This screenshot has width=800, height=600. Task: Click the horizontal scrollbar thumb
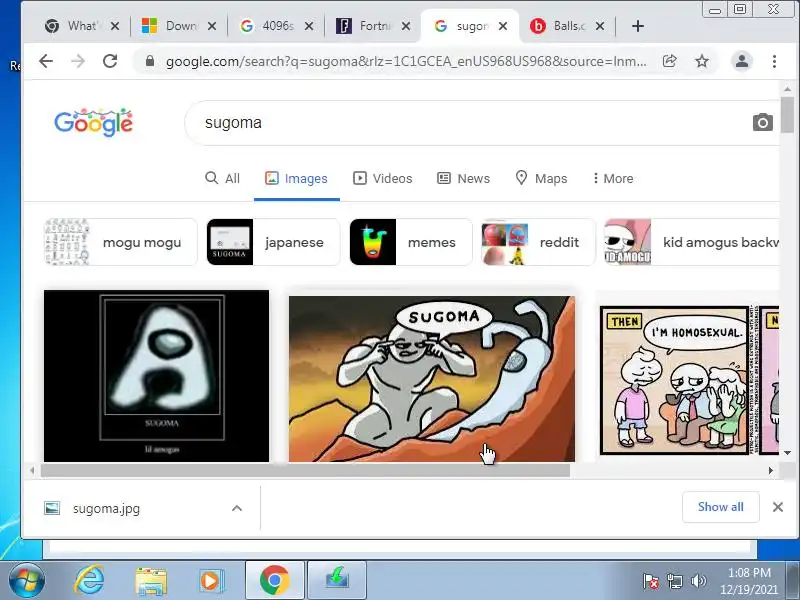point(305,470)
